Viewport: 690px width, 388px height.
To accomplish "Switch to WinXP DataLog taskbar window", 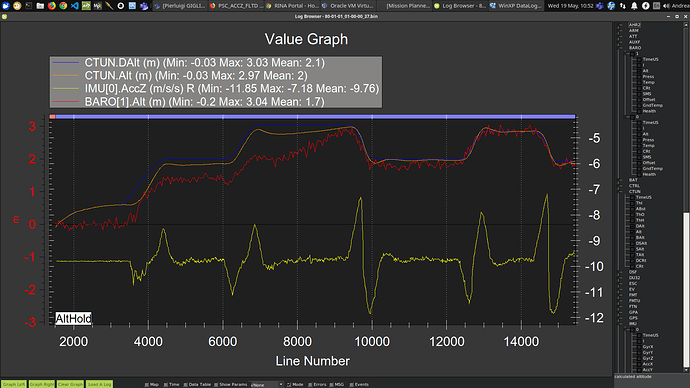I will pos(516,6).
